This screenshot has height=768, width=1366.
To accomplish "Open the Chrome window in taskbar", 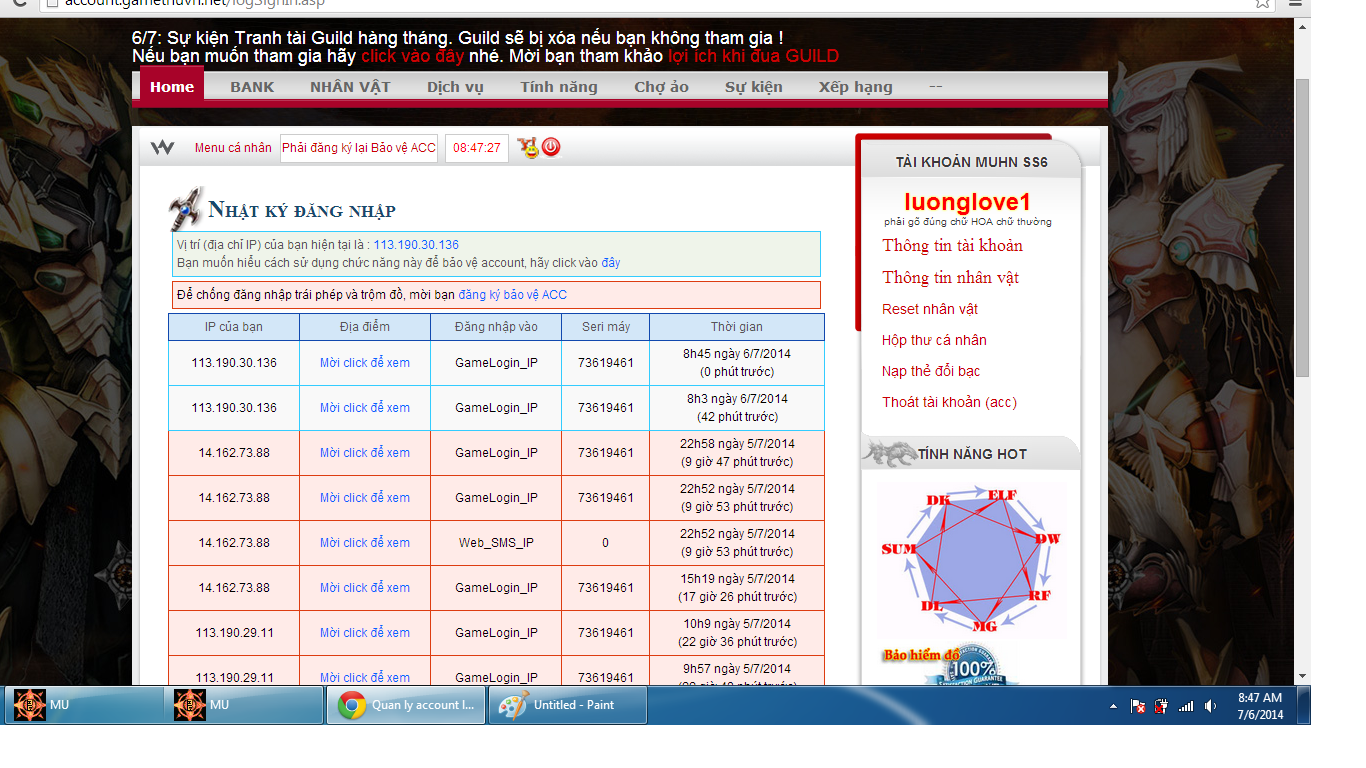I will 406,705.
